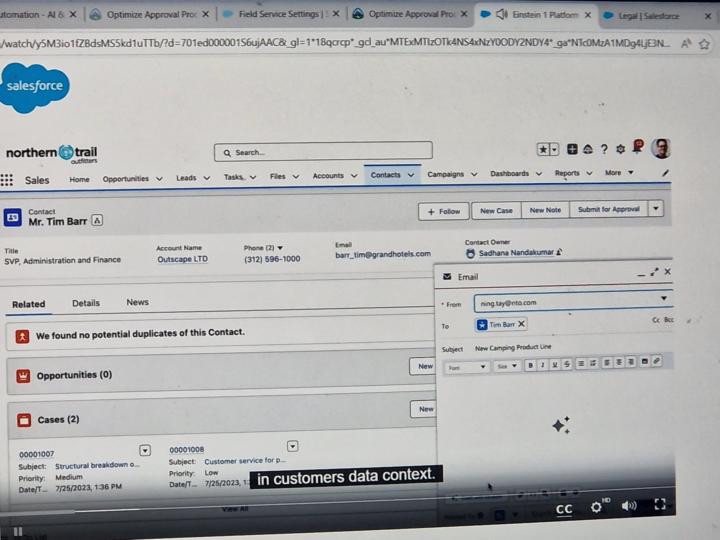This screenshot has width=720, height=540.
Task: Toggle italic formatting in email editor
Action: point(542,364)
